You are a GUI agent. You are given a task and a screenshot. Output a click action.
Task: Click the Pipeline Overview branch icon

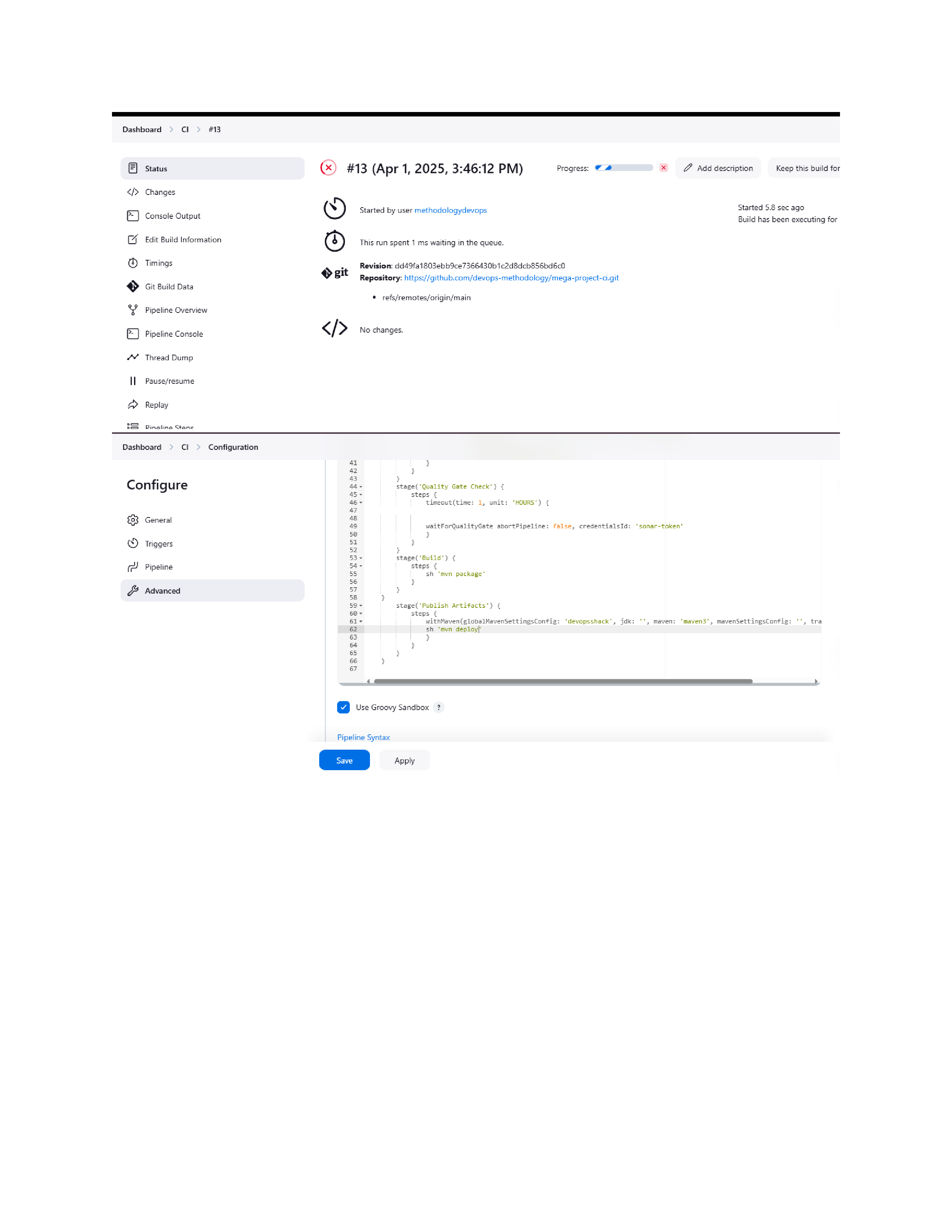point(133,310)
